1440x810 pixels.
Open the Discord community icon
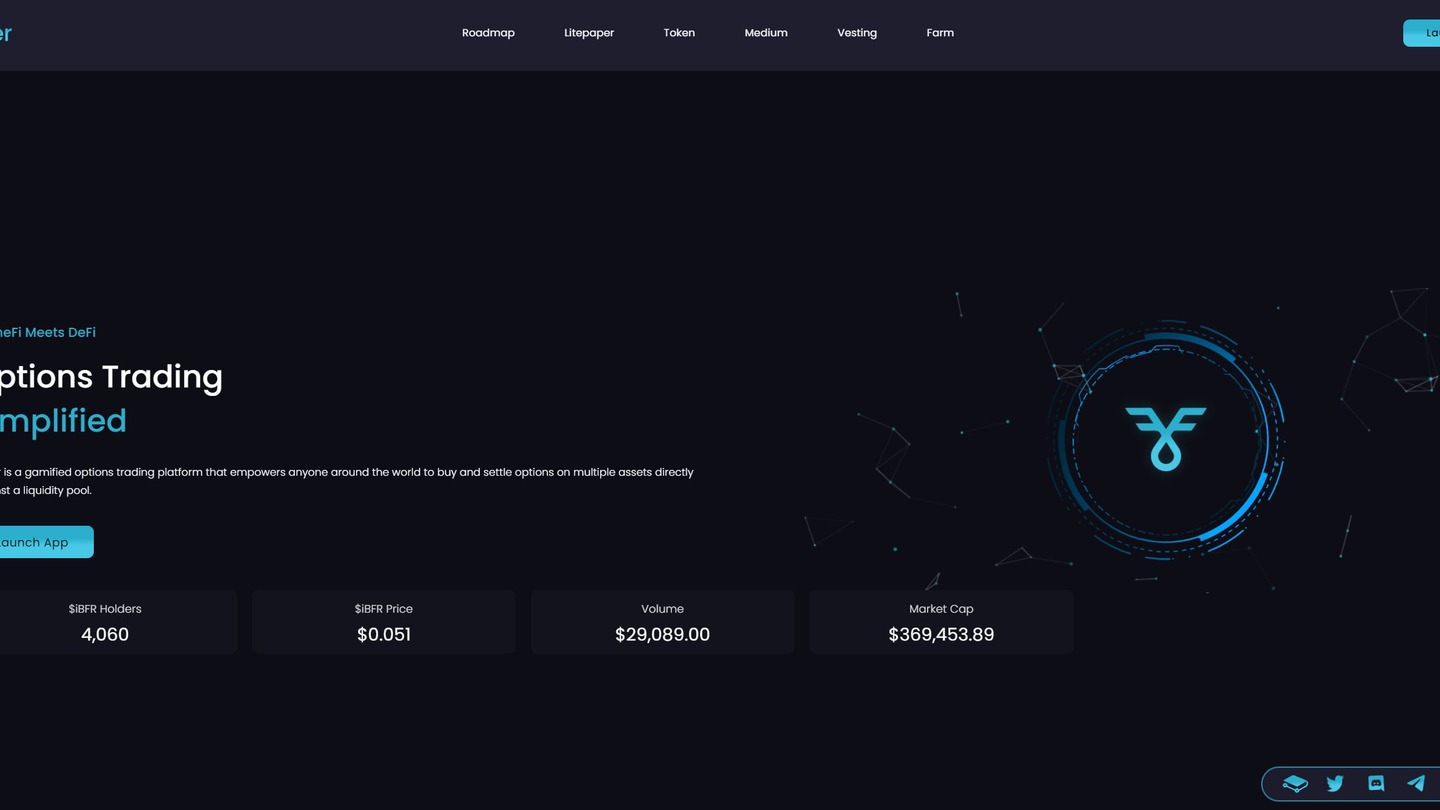point(1376,784)
